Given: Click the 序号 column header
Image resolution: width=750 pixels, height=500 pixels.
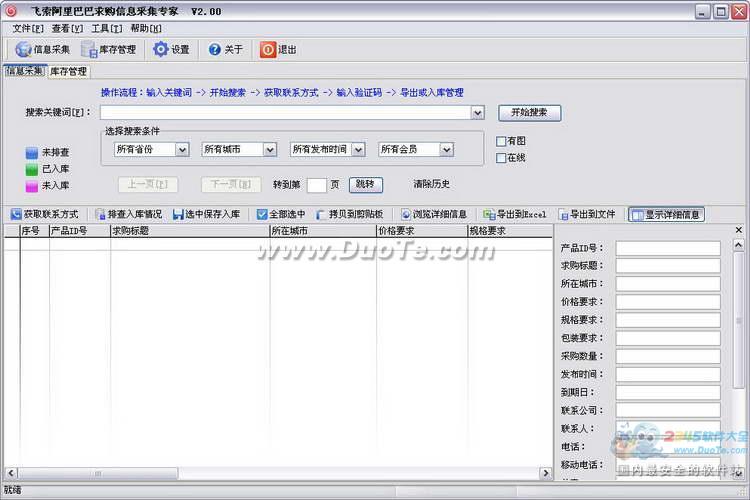Looking at the screenshot, I should pos(34,231).
